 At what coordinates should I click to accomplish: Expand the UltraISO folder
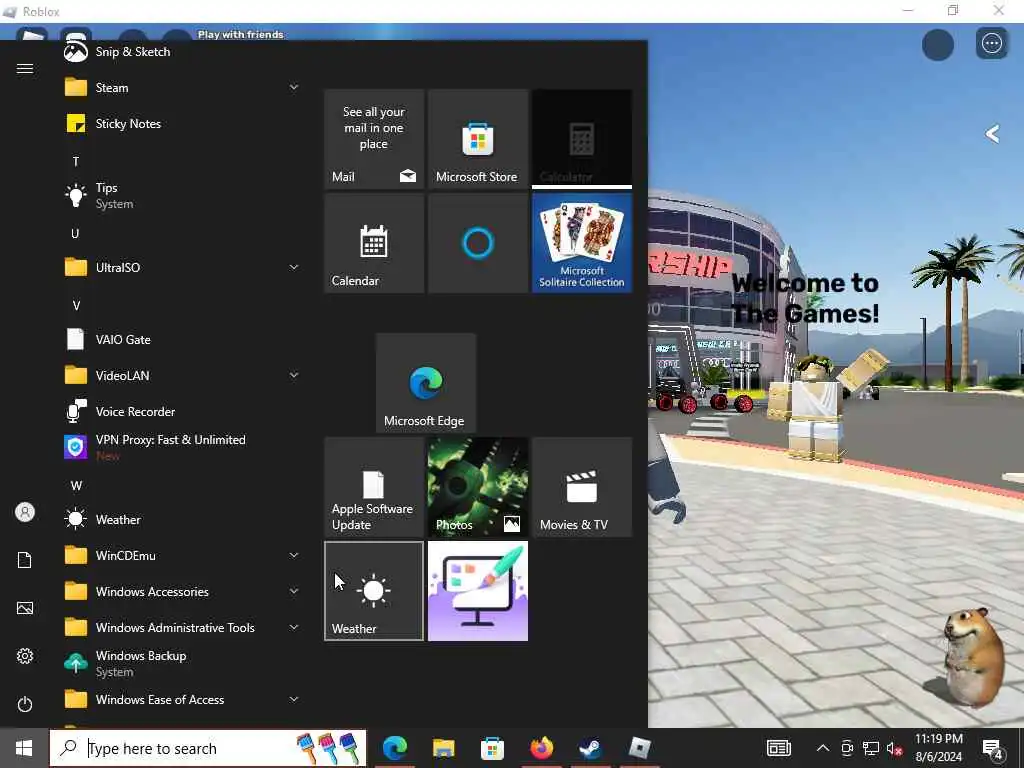(181, 267)
